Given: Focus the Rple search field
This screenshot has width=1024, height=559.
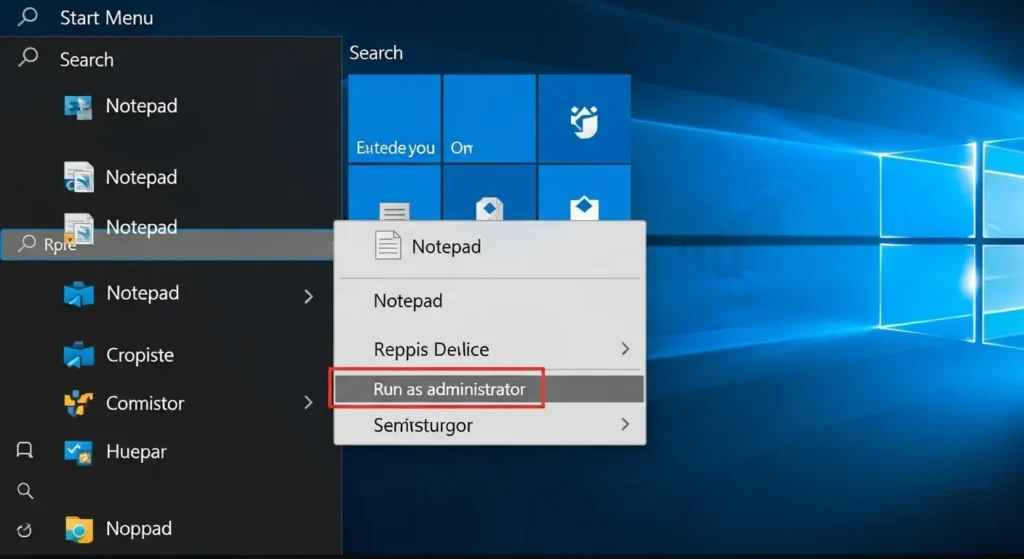Looking at the screenshot, I should [167, 245].
